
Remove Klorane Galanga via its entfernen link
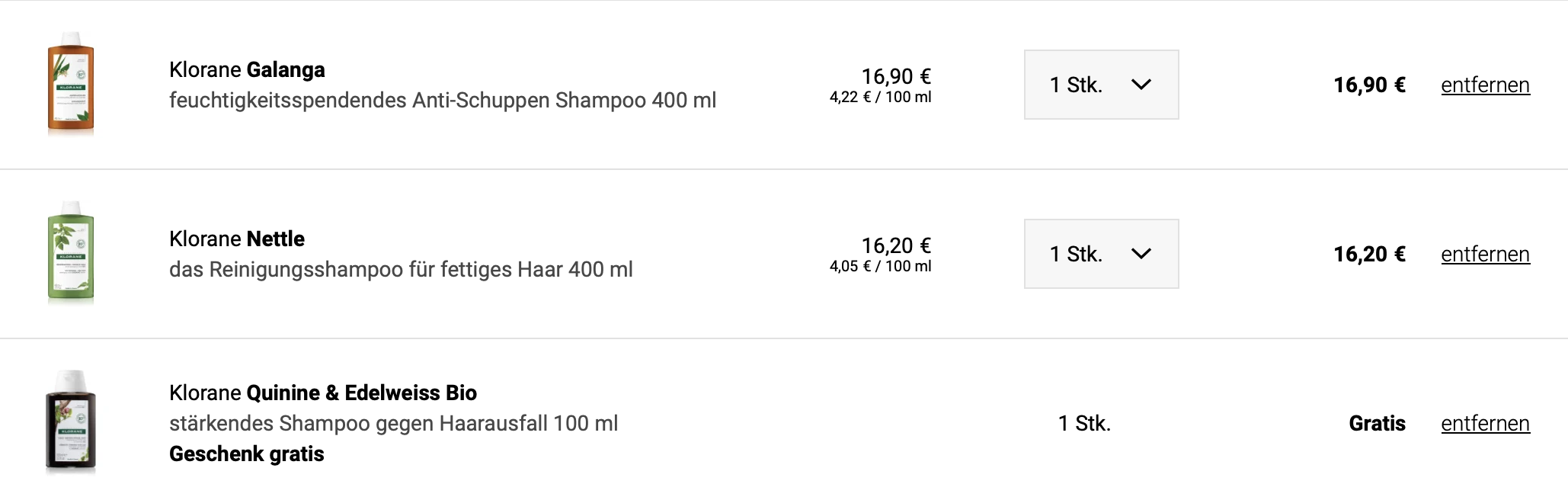pos(1485,85)
